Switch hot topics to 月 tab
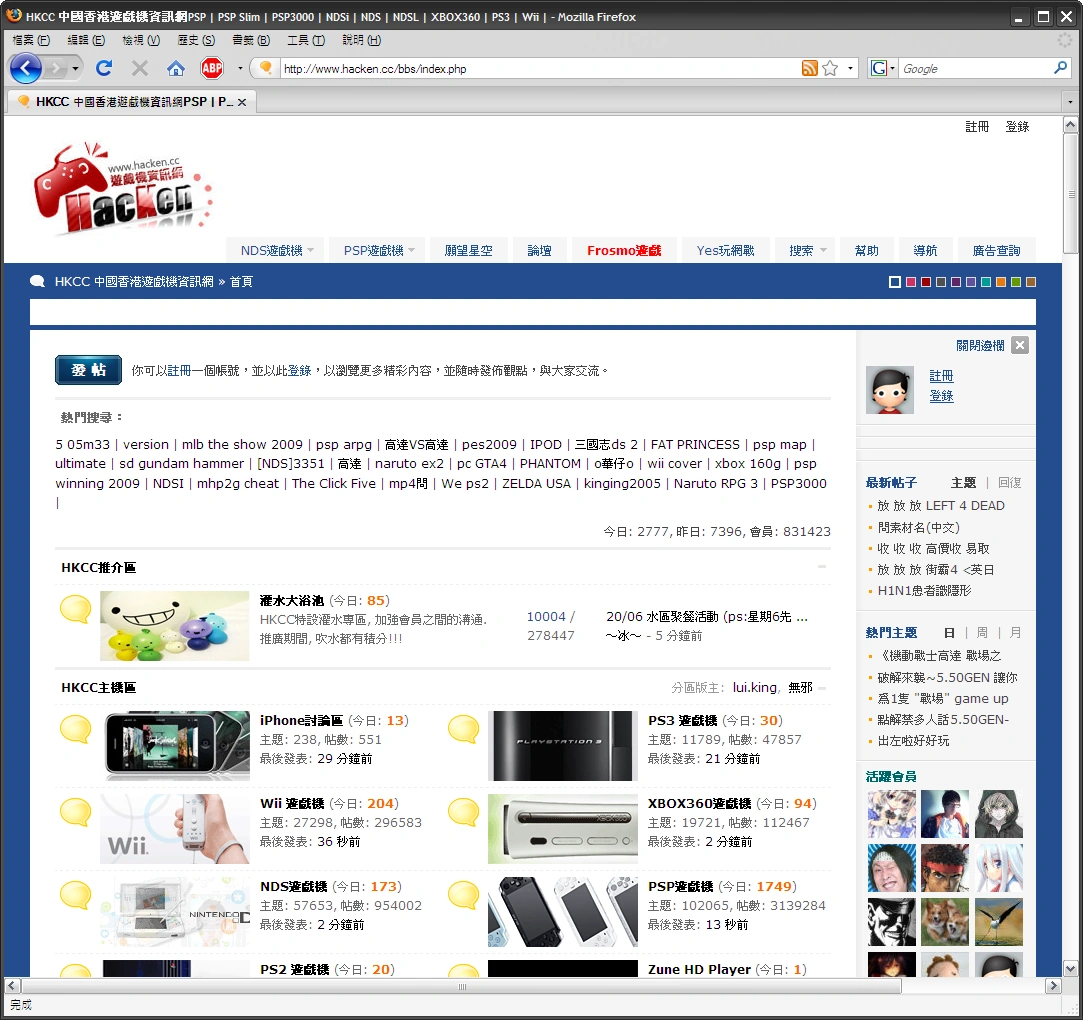 point(1015,633)
